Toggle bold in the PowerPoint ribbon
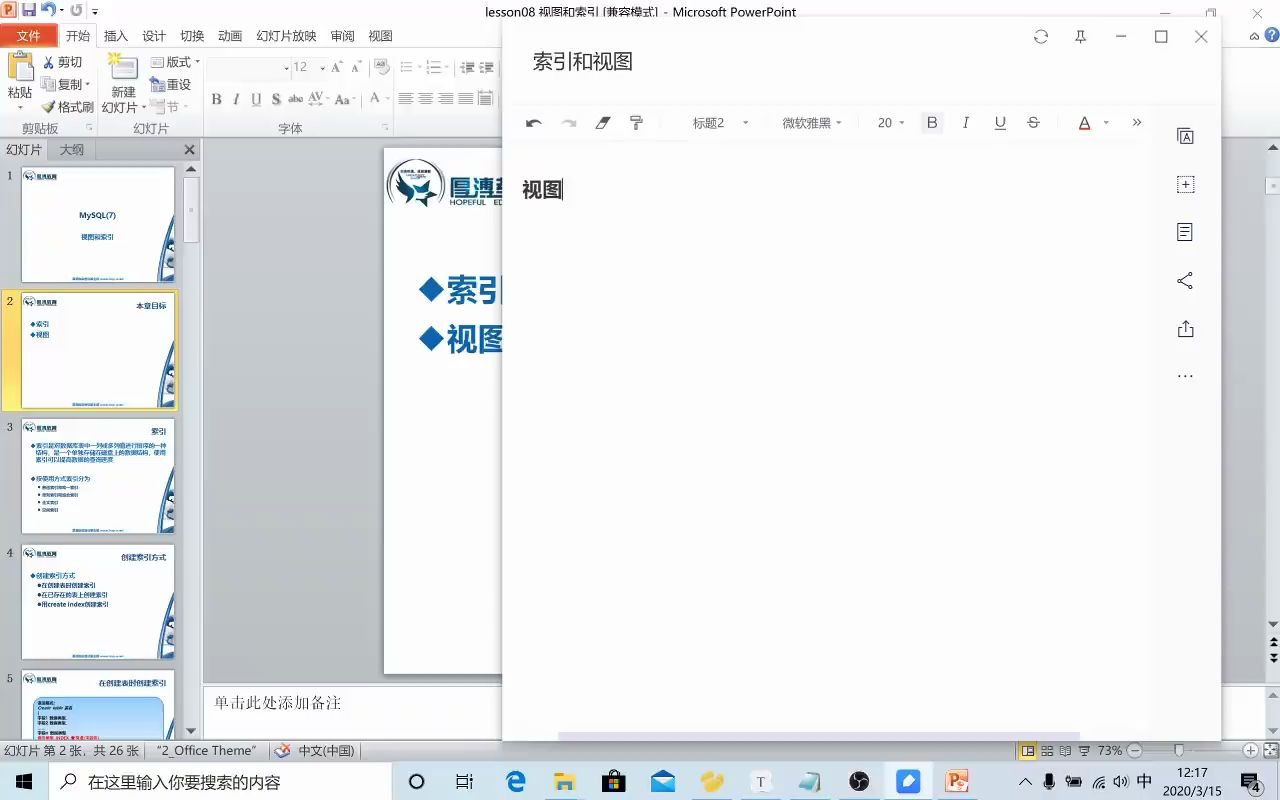Viewport: 1280px width, 800px height. pos(216,99)
